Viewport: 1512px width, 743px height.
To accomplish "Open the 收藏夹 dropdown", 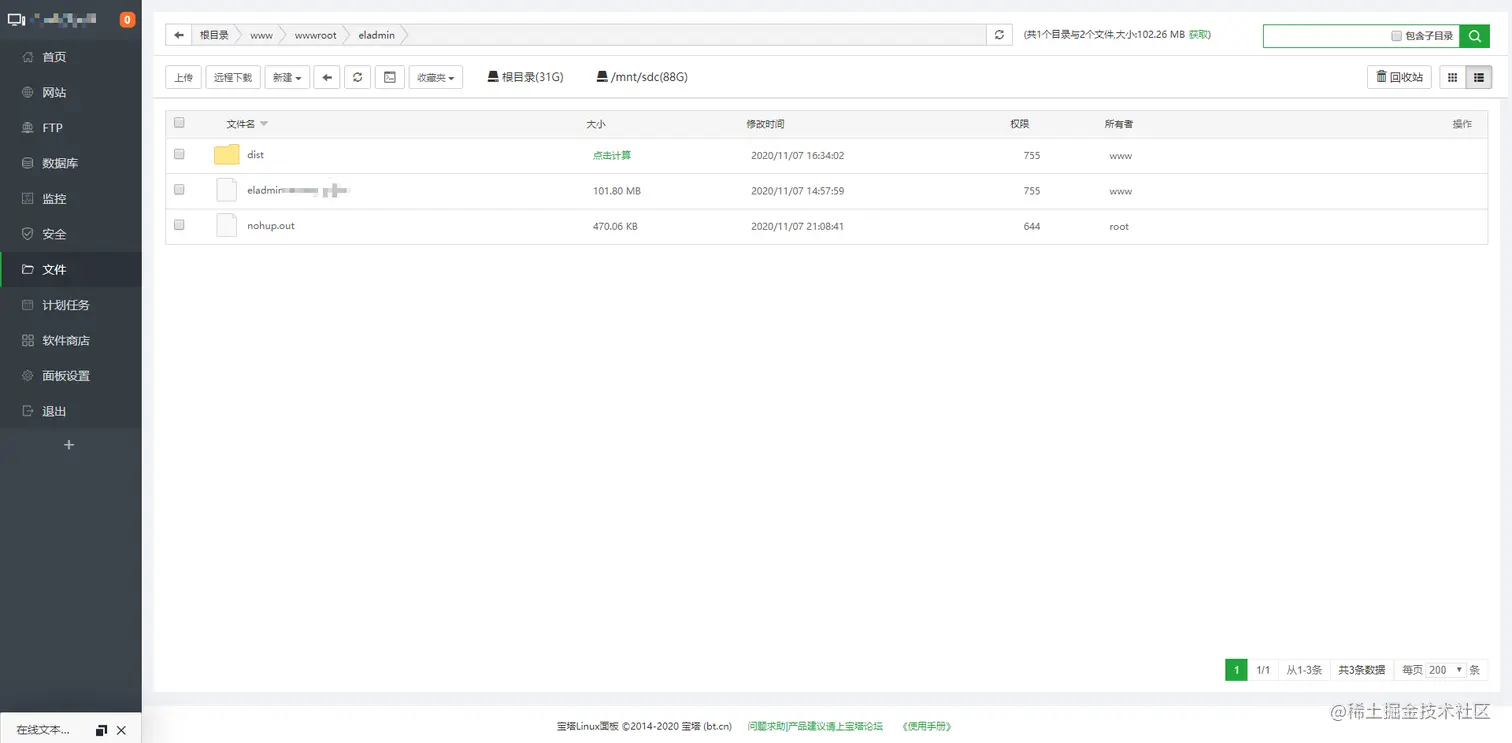I will pos(436,77).
